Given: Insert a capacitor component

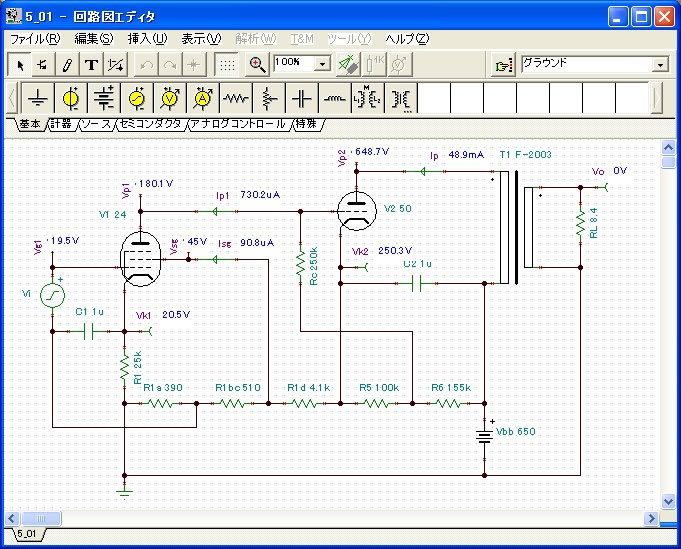Looking at the screenshot, I should (x=302, y=99).
